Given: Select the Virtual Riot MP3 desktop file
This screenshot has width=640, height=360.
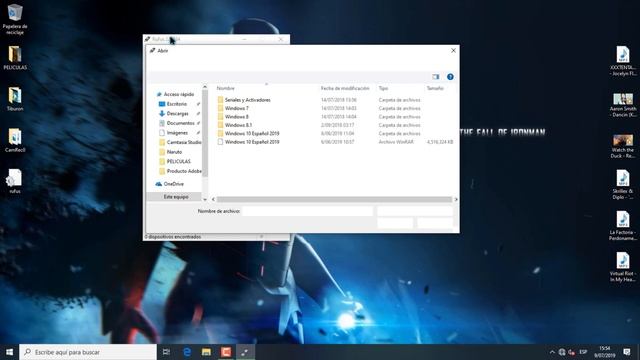Looking at the screenshot, I should tap(623, 267).
